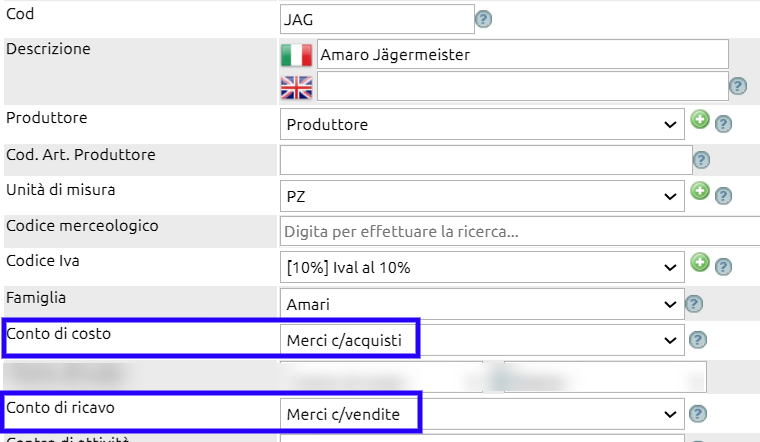Show help for Codice Iva
This screenshot has width=760, height=442.
tap(723, 267)
